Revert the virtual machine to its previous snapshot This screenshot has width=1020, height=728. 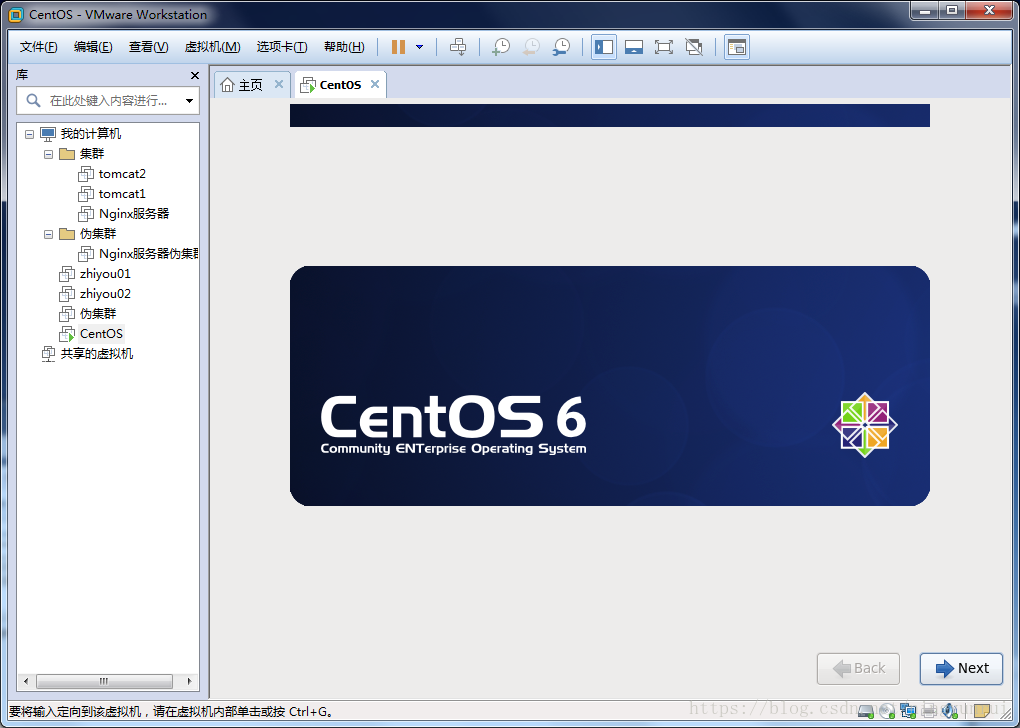pyautogui.click(x=531, y=47)
